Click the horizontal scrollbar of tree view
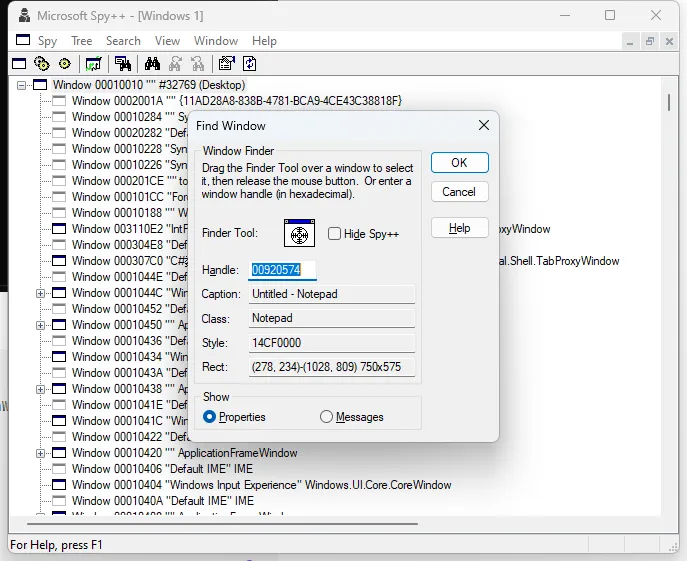Screen dimensions: 687x561 [222, 523]
